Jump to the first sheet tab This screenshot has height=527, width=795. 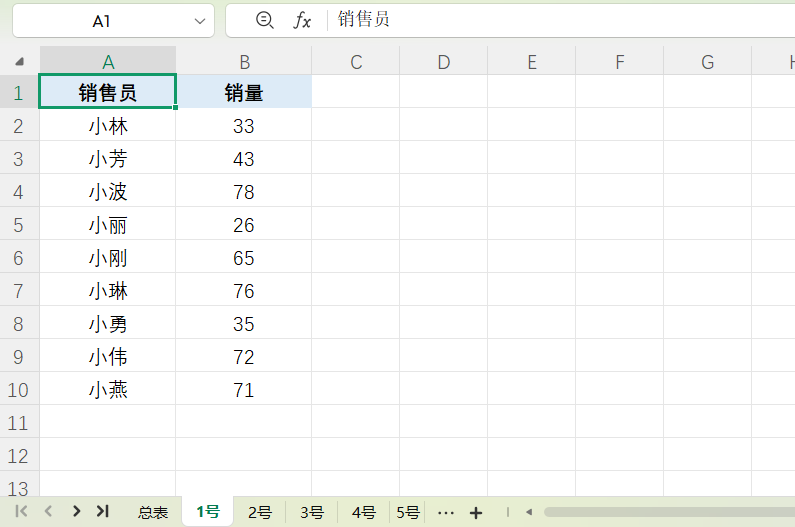click(21, 511)
